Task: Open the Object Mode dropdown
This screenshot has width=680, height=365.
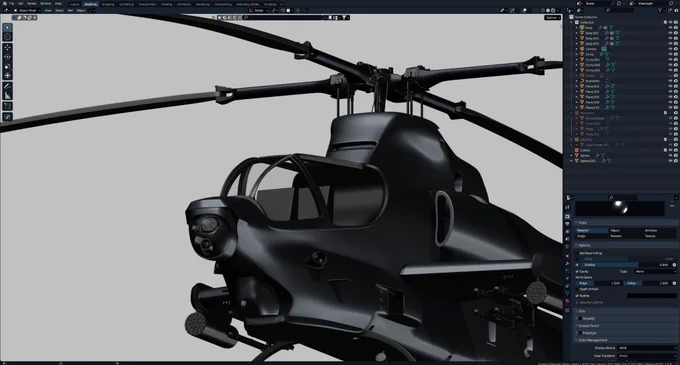Action: click(x=27, y=10)
